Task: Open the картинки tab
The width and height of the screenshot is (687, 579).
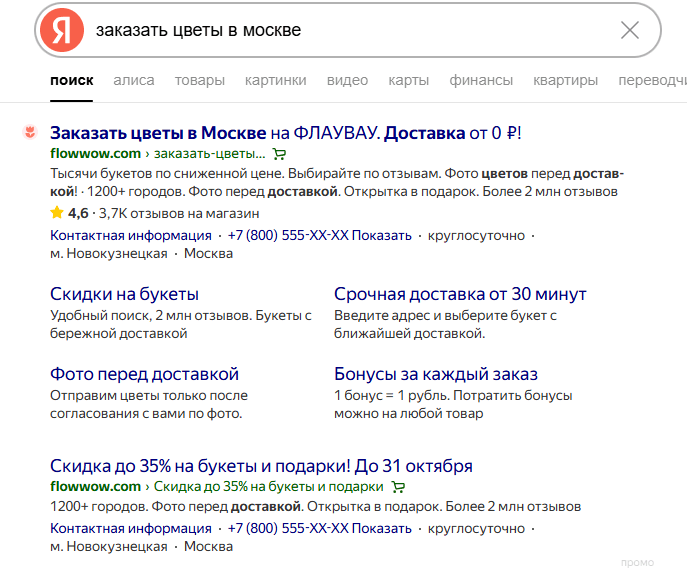Action: [x=276, y=81]
